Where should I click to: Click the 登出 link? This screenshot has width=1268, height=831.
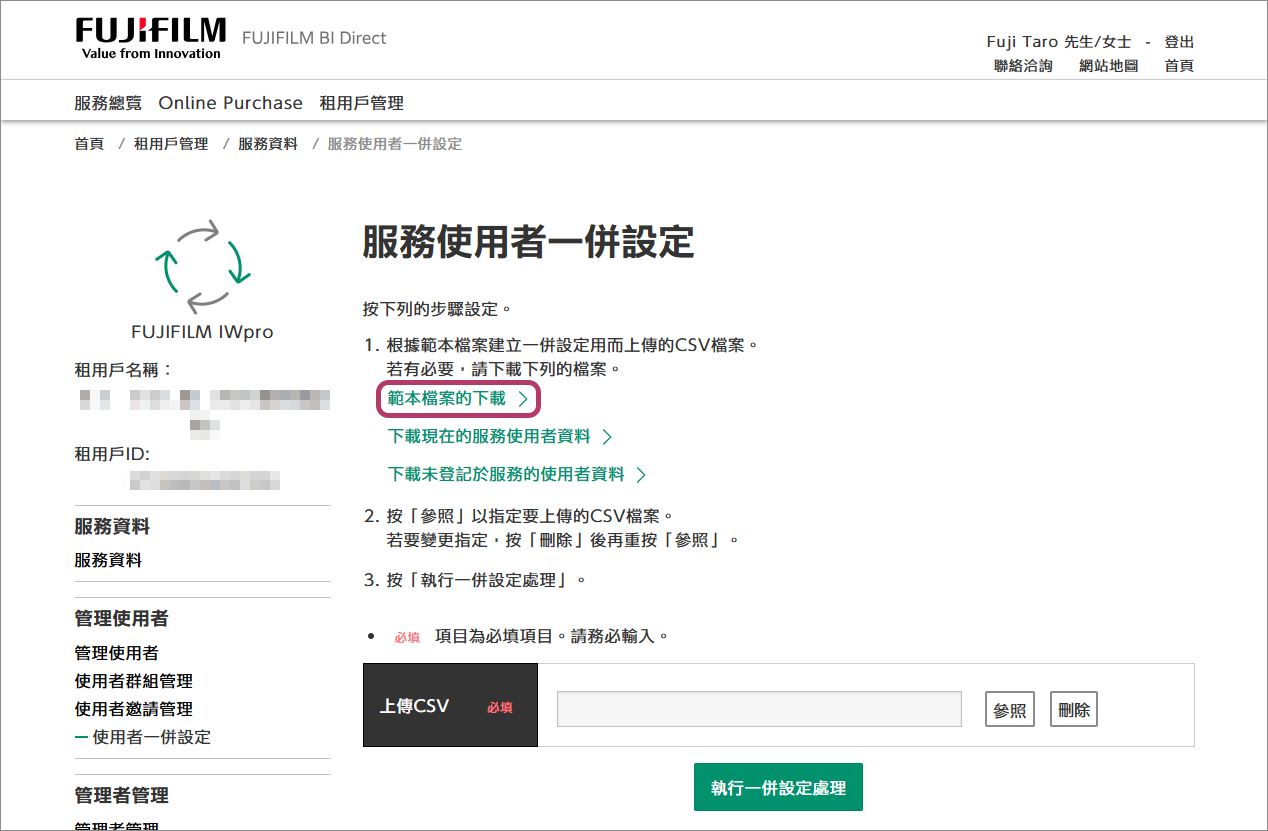1179,42
